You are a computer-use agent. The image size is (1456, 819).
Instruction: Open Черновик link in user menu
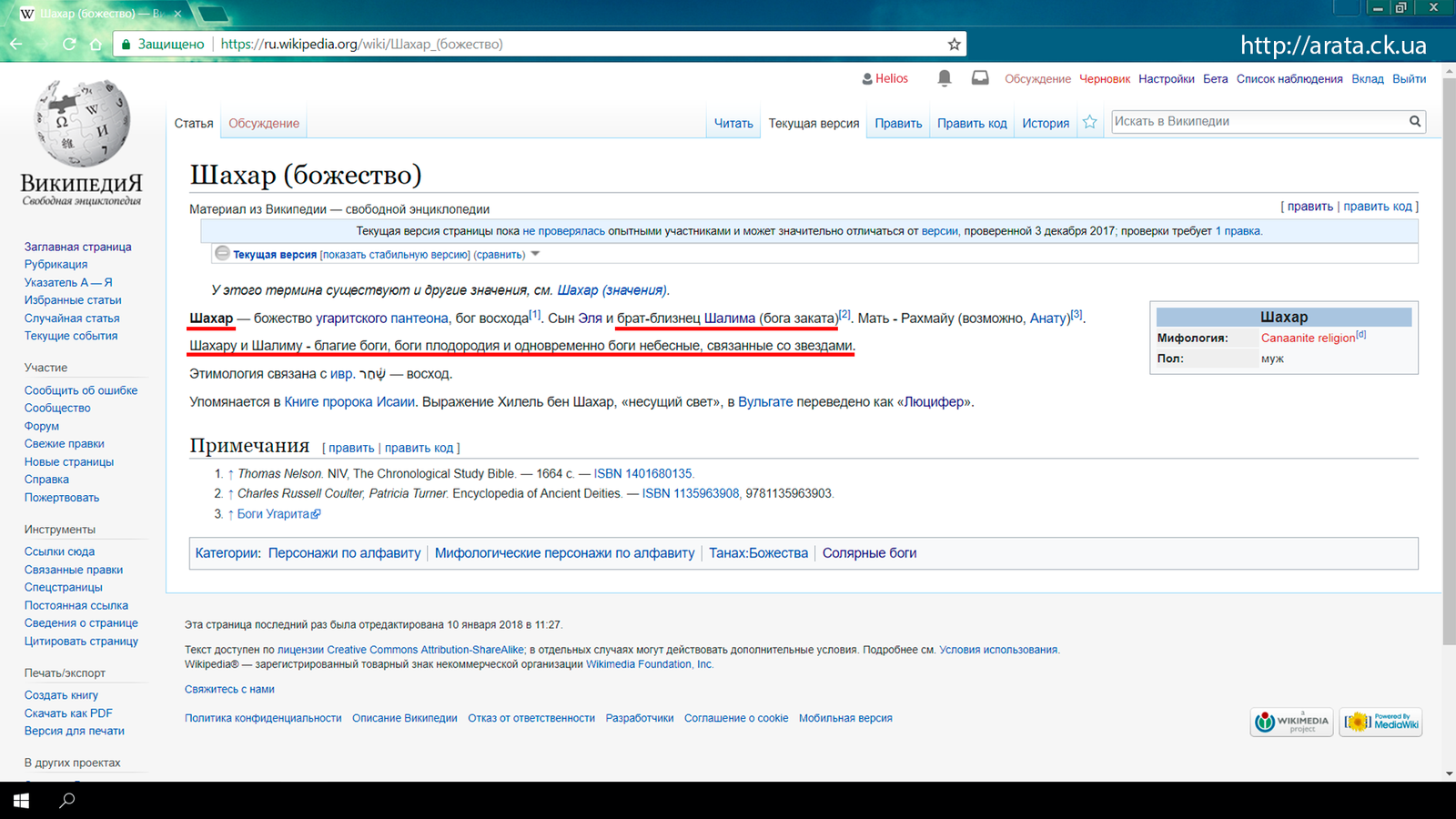coord(1105,79)
